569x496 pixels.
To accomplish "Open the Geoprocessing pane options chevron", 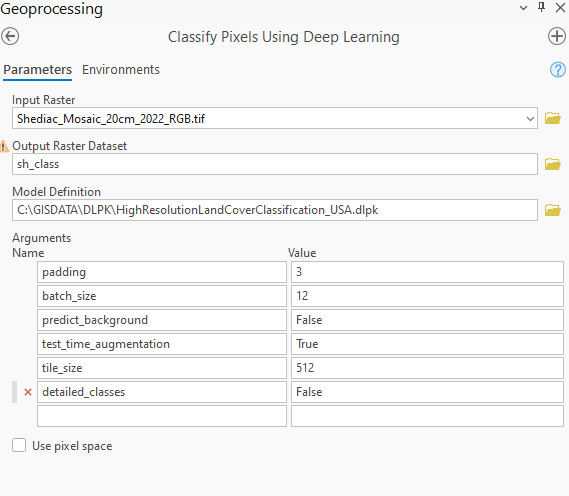I will 523,8.
